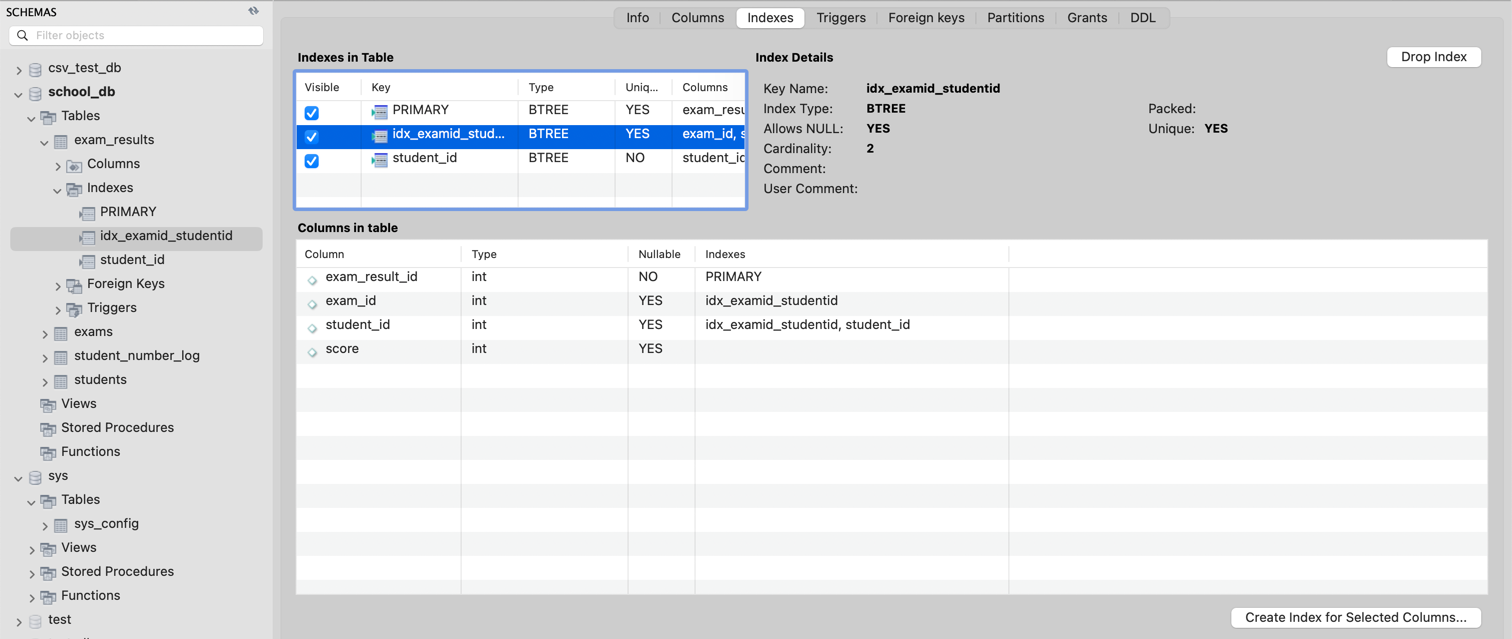Uncheck visibility of PRIMARY index

point(312,112)
